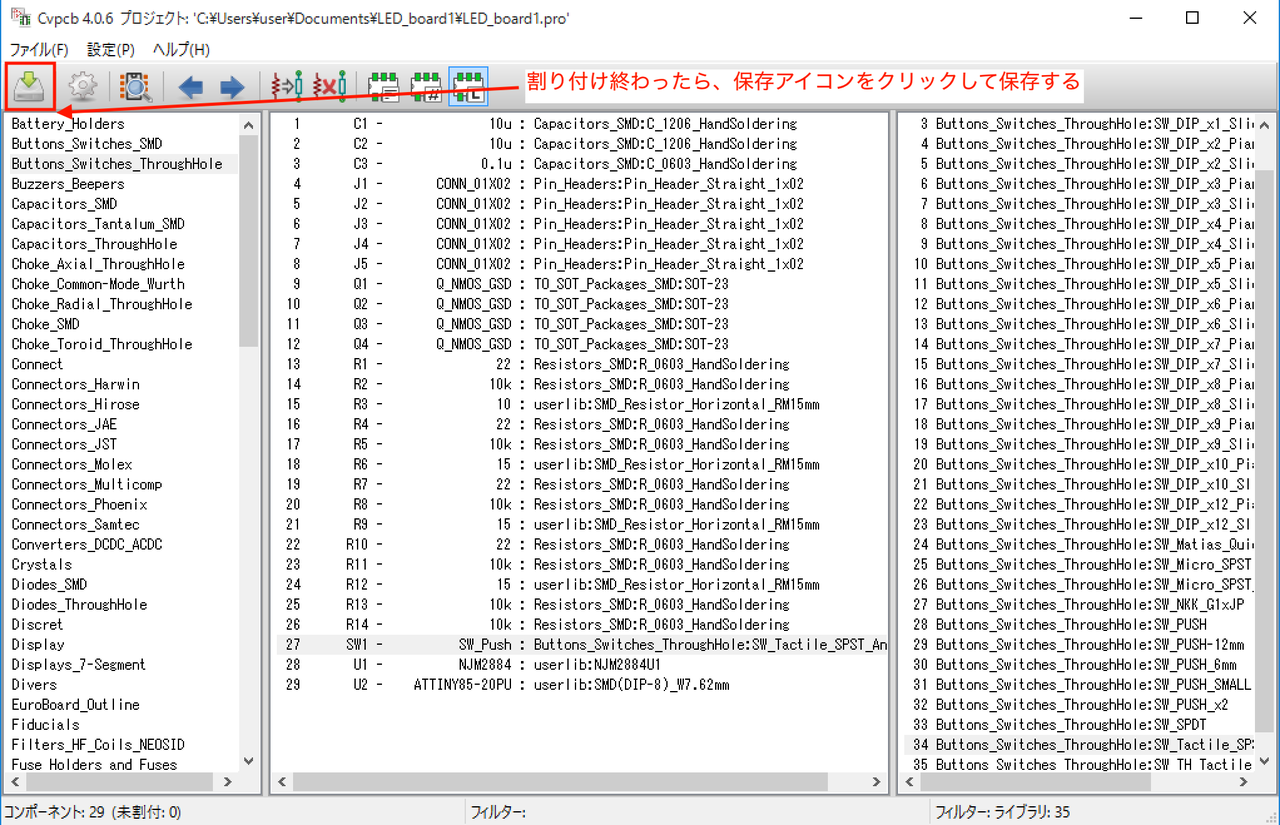Select component J5 CONN_01X02 row
Image resolution: width=1280 pixels, height=825 pixels.
(x=580, y=264)
